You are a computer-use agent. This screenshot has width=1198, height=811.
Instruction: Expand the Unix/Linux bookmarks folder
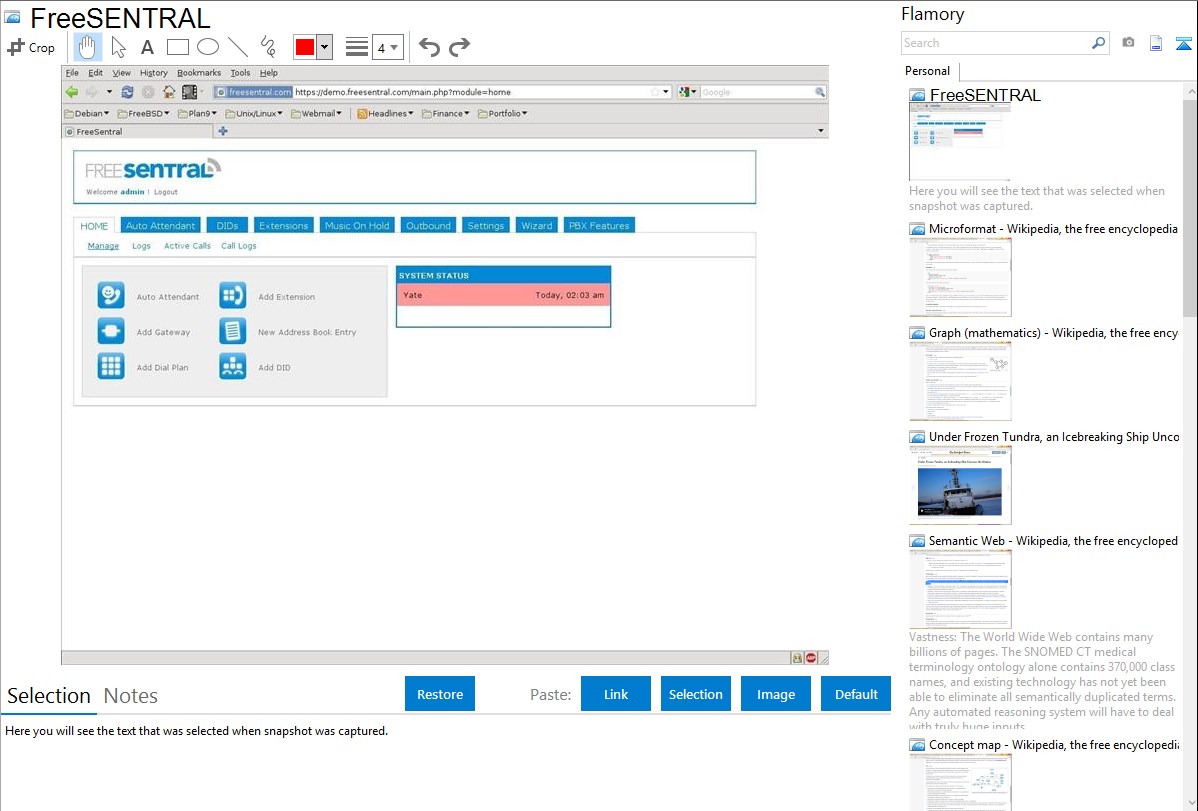(254, 113)
